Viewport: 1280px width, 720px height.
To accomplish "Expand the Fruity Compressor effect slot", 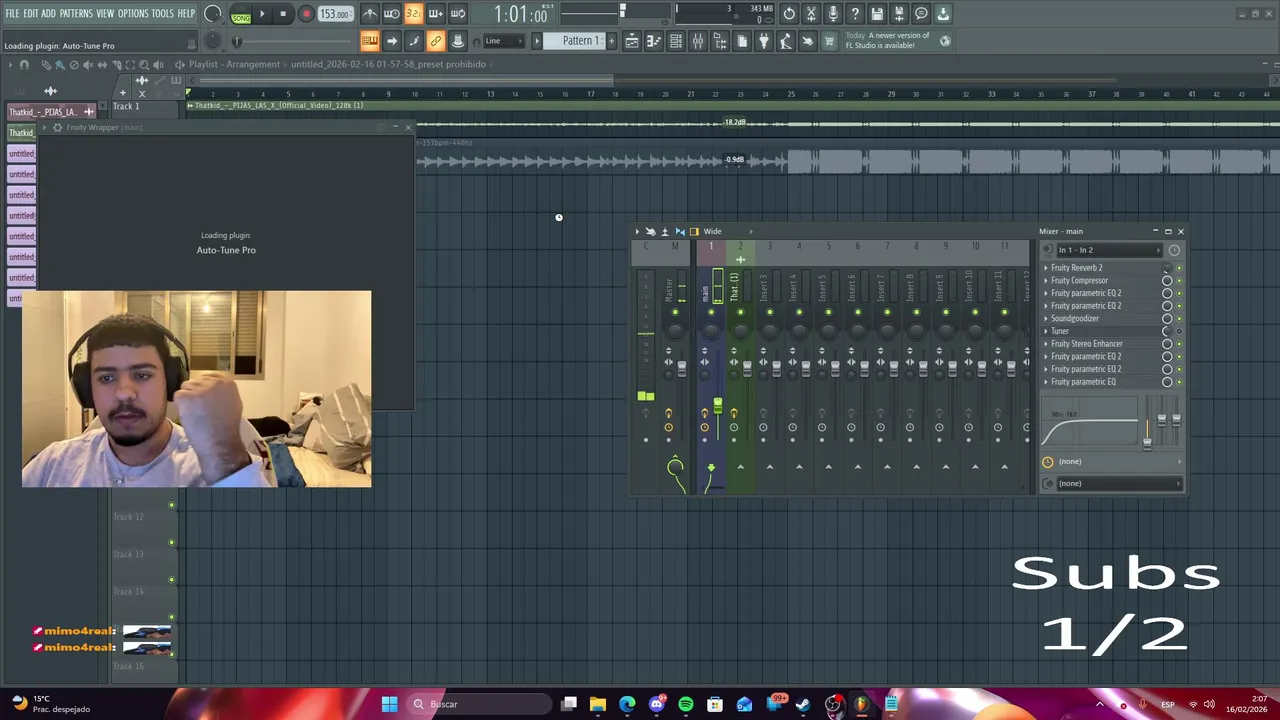I will coord(1046,280).
